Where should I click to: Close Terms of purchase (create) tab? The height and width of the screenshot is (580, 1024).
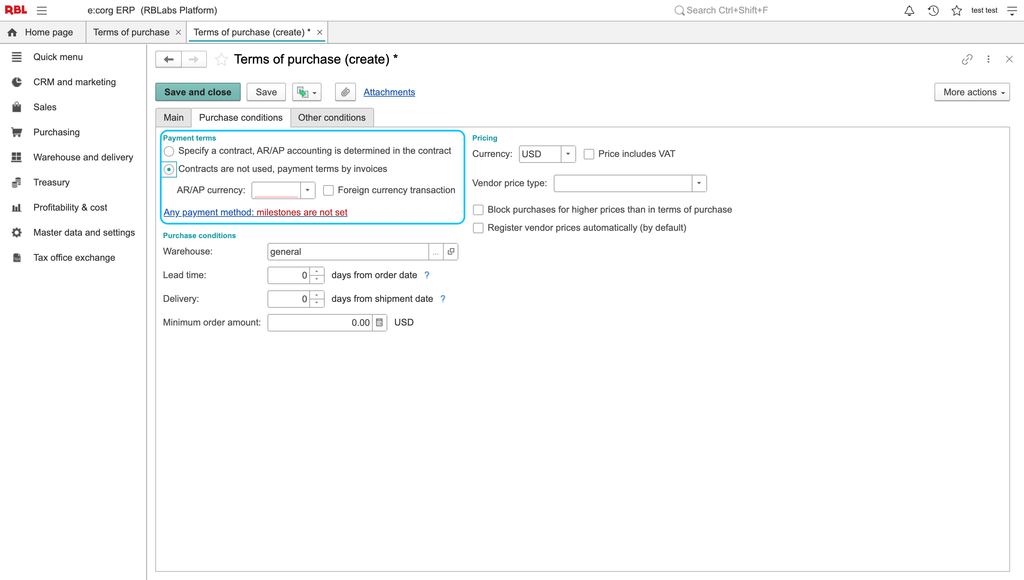[x=319, y=32]
